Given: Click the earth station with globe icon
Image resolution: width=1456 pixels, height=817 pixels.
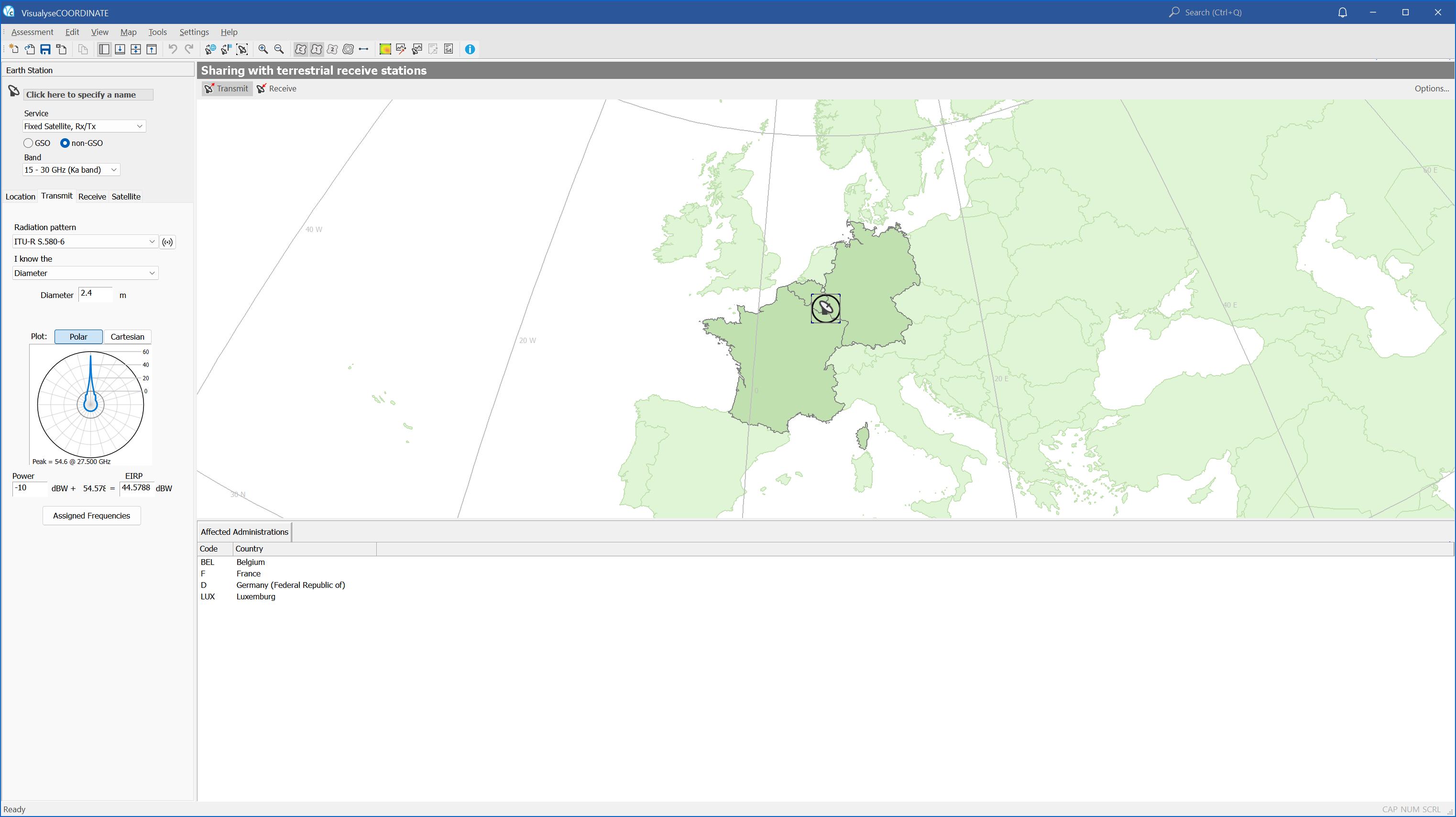Looking at the screenshot, I should click(x=210, y=49).
